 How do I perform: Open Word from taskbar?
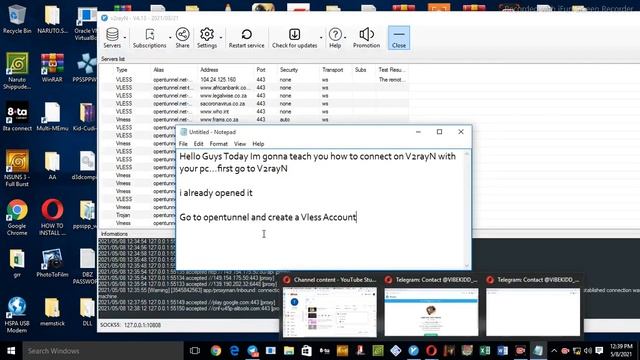click(x=502, y=351)
